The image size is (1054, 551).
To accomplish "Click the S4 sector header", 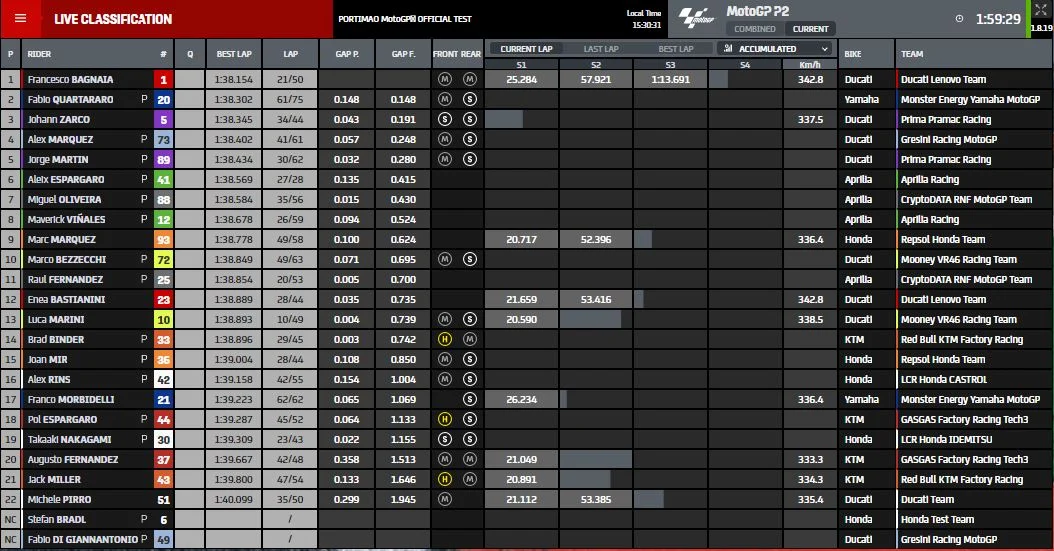I will (745, 65).
